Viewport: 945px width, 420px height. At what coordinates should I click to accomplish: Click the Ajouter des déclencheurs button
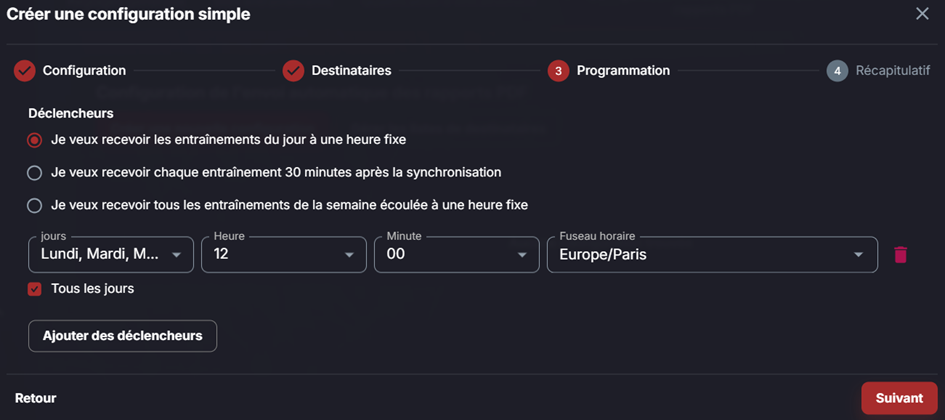pyautogui.click(x=122, y=336)
